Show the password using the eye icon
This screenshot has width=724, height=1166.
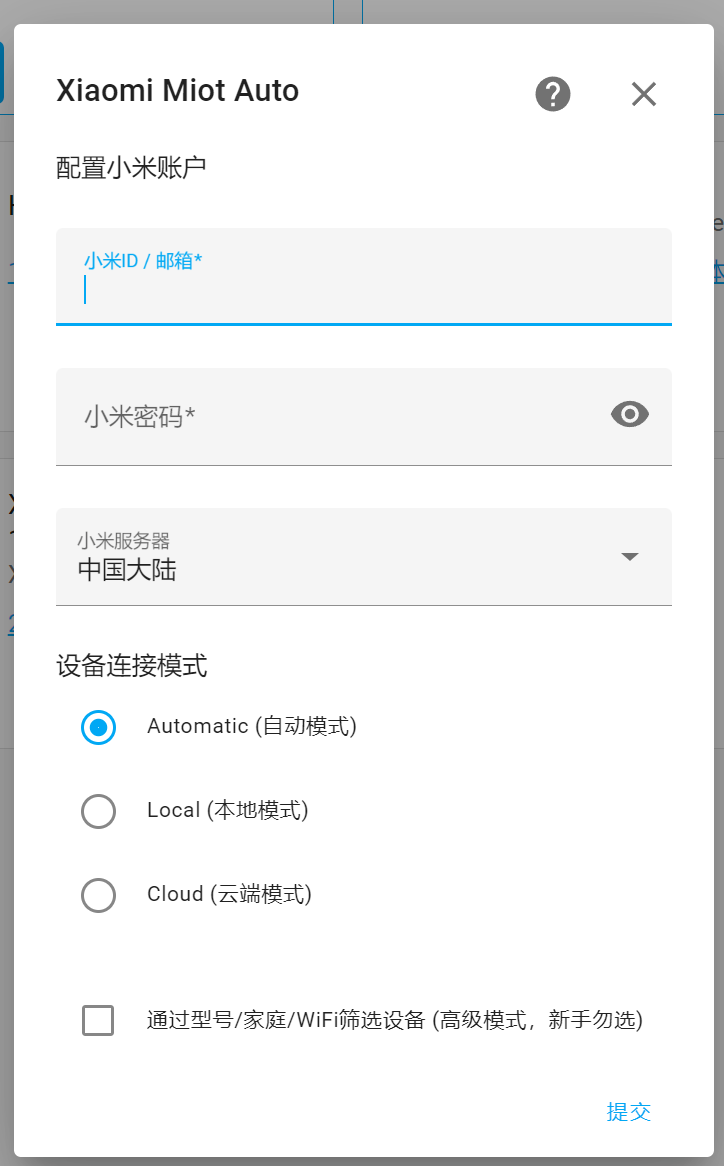click(x=629, y=414)
